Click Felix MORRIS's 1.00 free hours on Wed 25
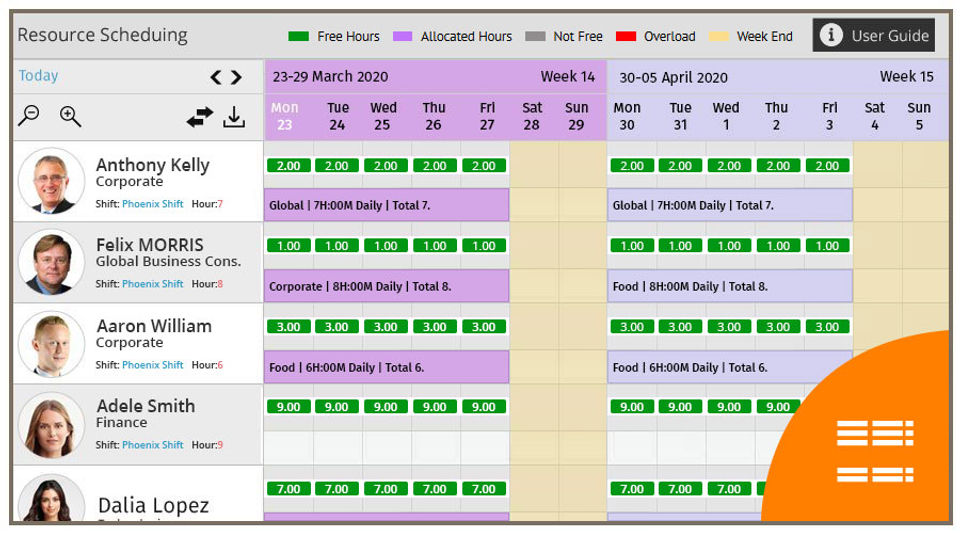This screenshot has width=960, height=533. coord(386,245)
